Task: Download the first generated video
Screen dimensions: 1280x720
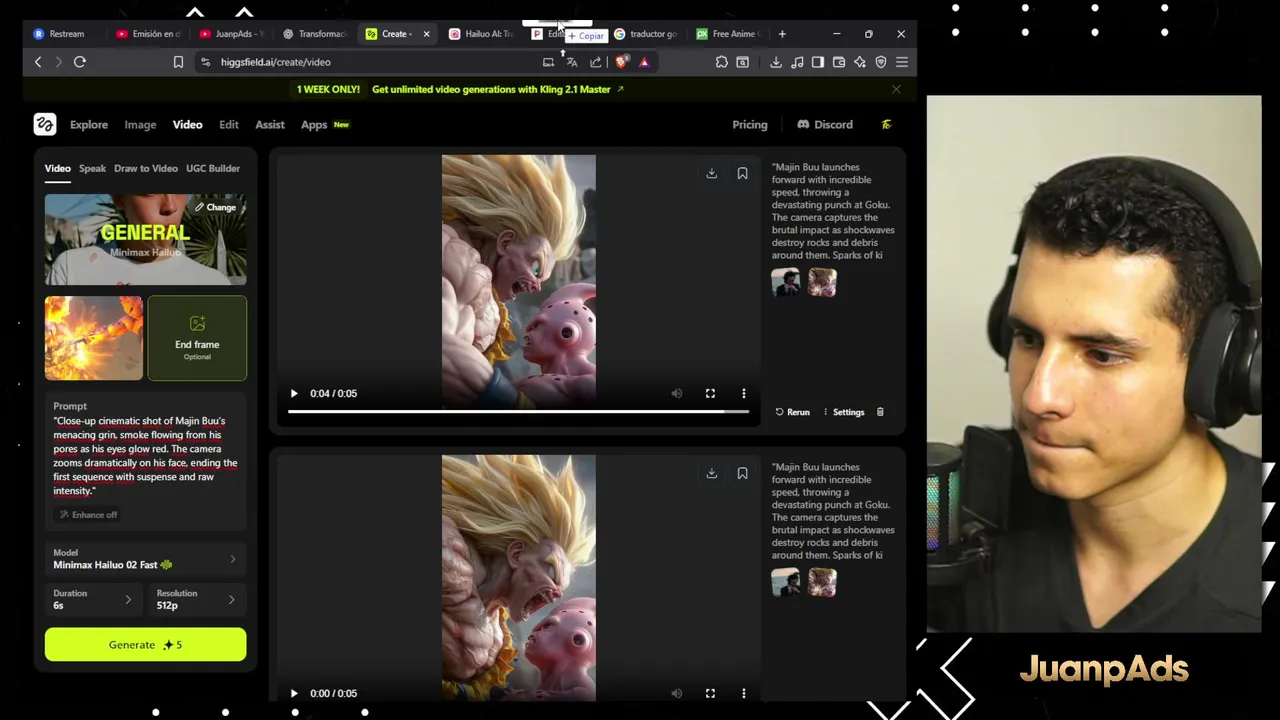Action: [711, 173]
